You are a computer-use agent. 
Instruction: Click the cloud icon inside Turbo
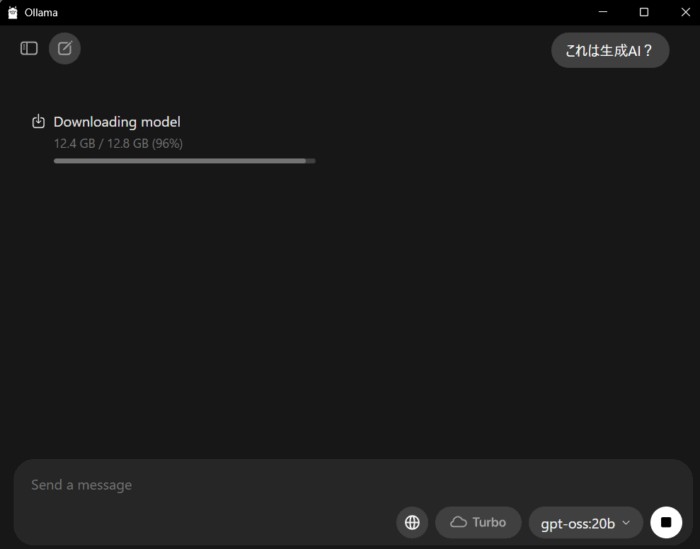click(x=458, y=522)
